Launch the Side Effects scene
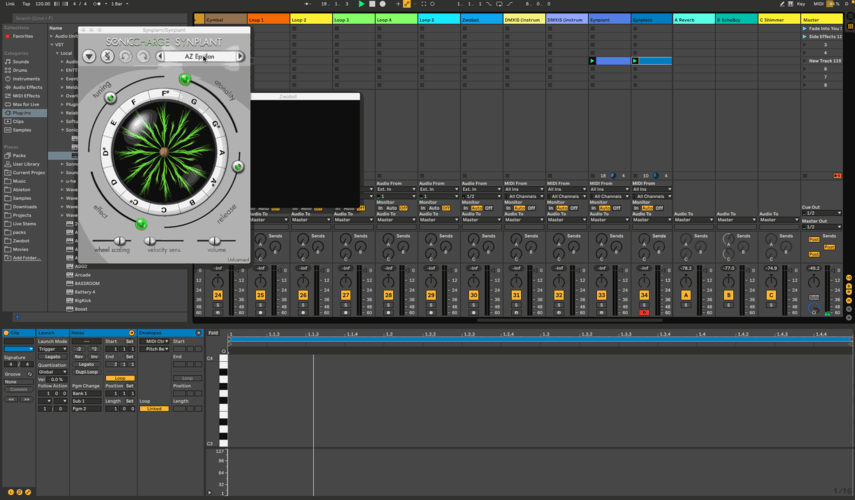The image size is (855, 500). pyautogui.click(x=804, y=37)
